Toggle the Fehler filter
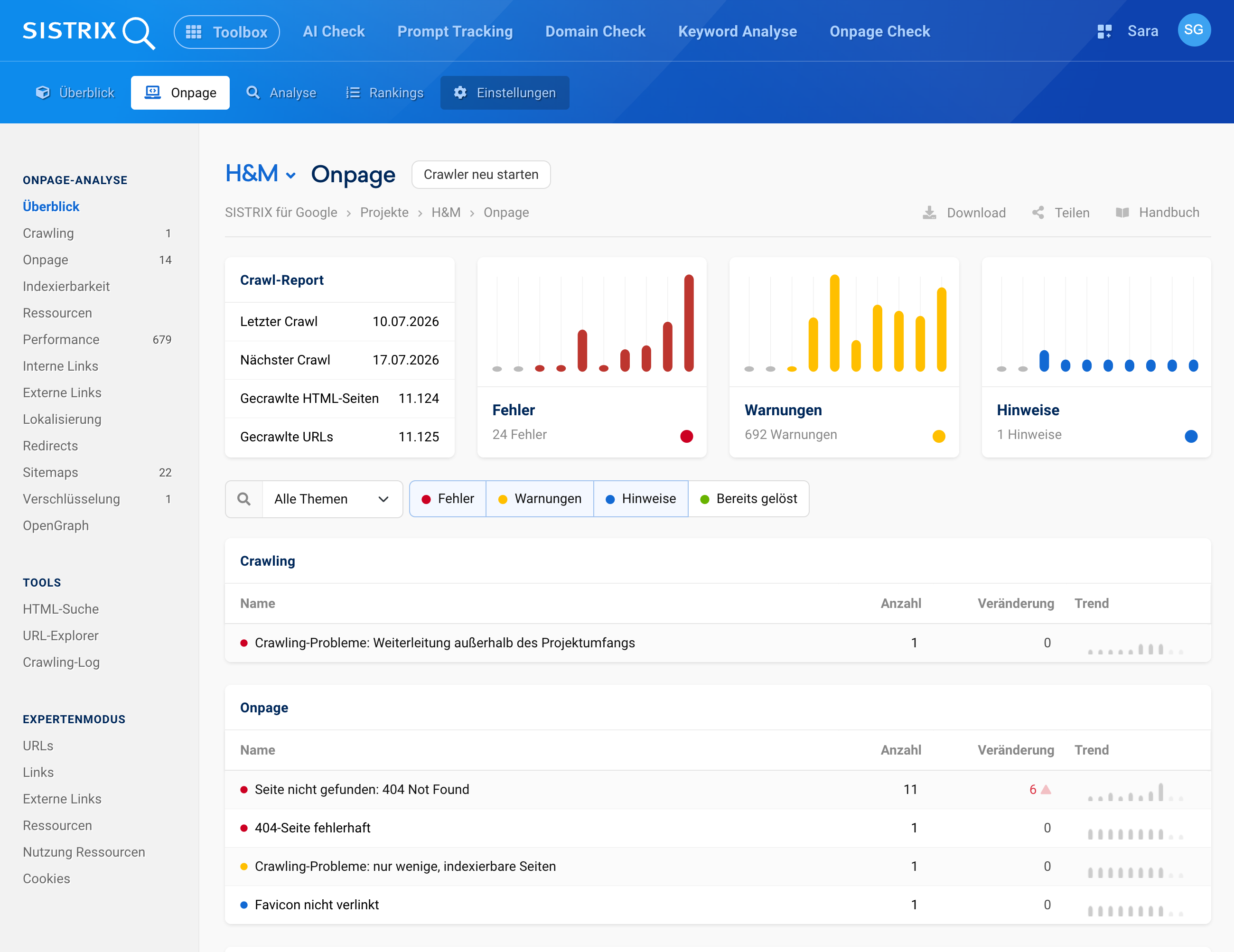Screen dimensions: 1234x952 click(448, 499)
